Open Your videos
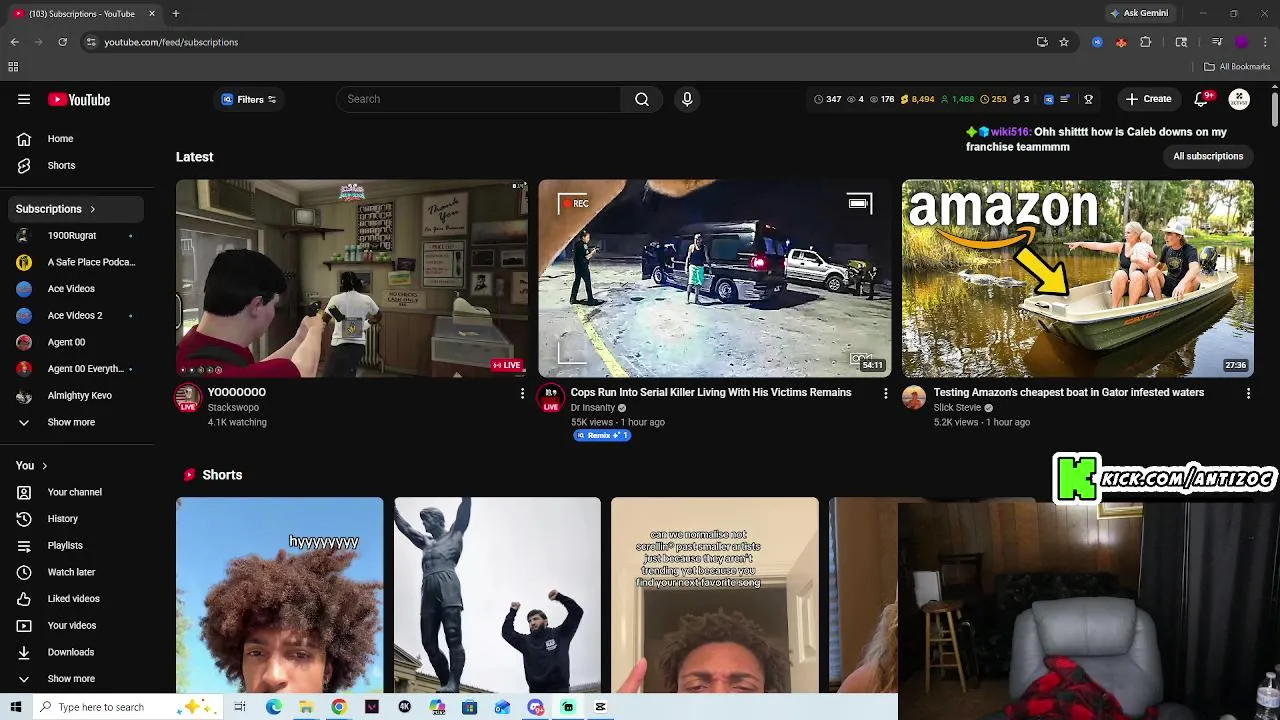This screenshot has width=1280, height=720. point(76,625)
